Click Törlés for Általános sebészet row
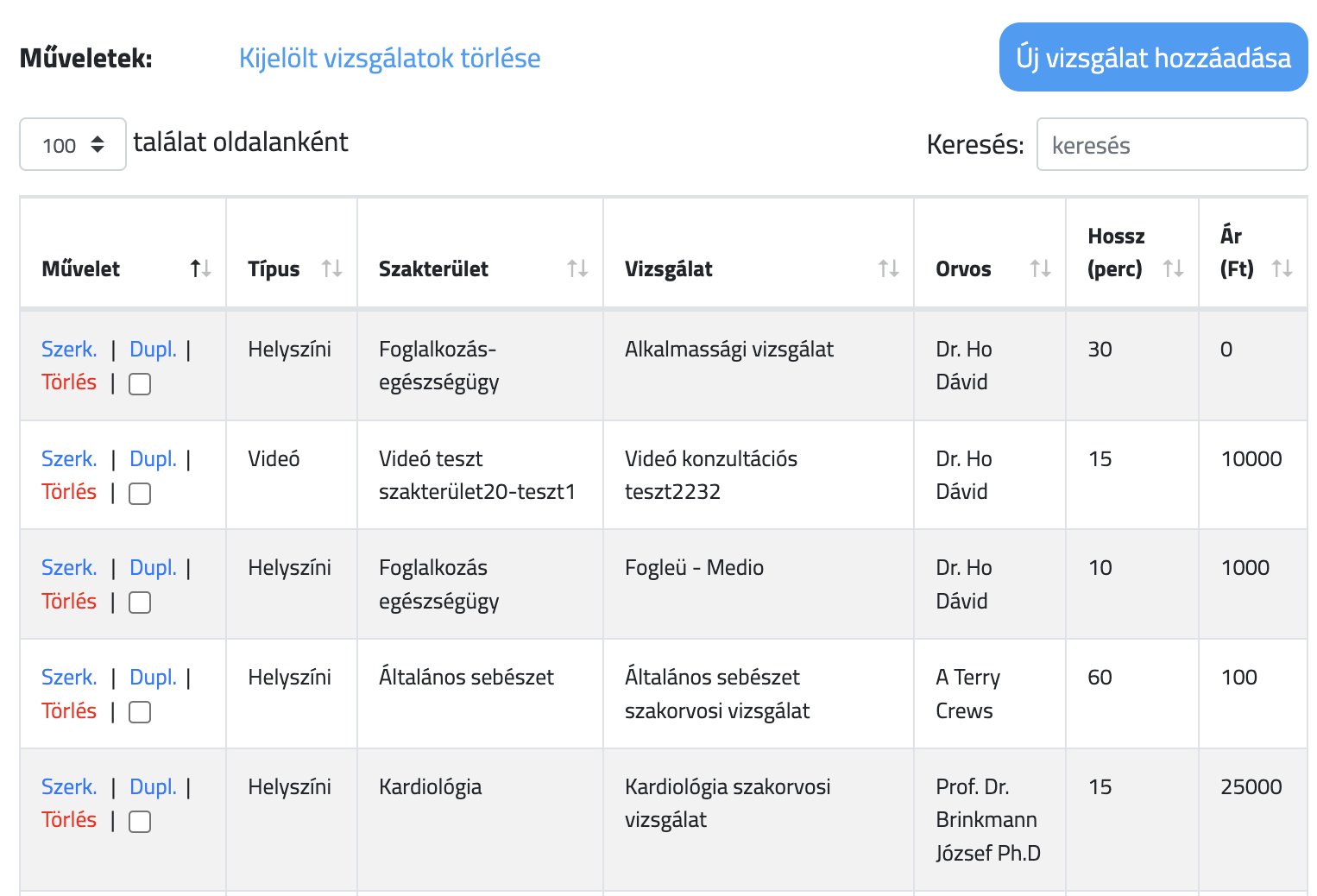 69,711
